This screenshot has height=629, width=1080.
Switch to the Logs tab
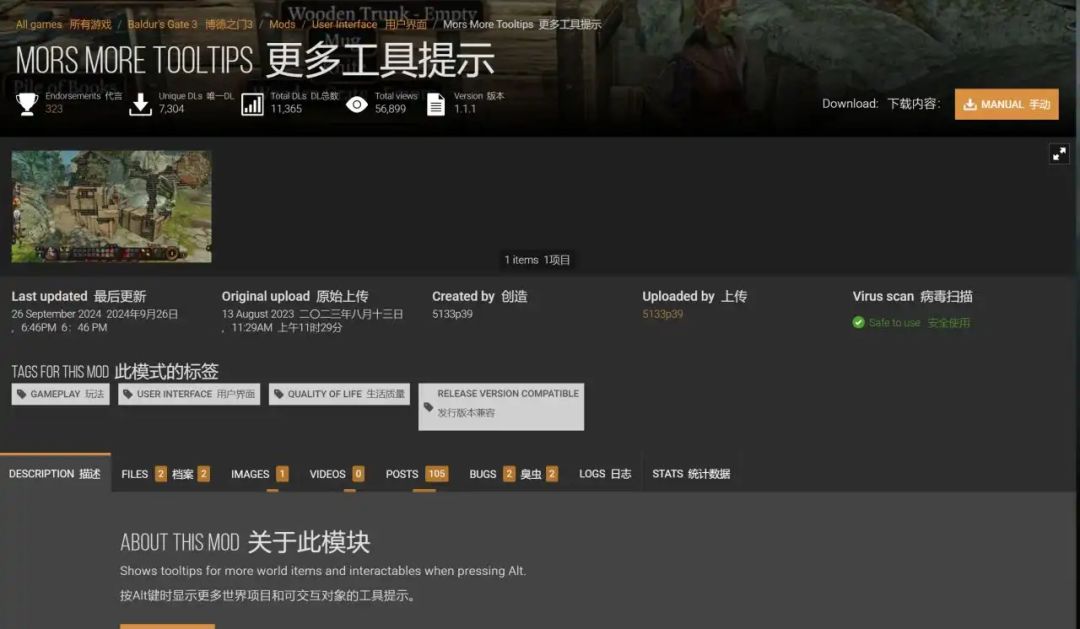[605, 474]
